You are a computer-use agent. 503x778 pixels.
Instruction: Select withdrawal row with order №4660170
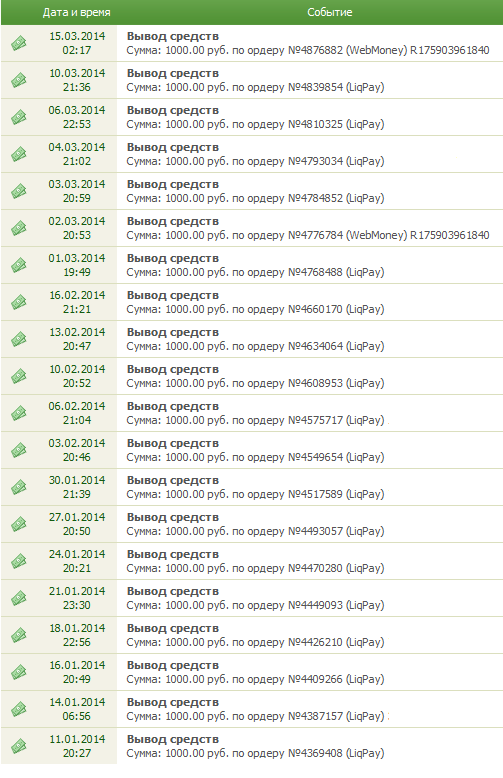click(252, 302)
